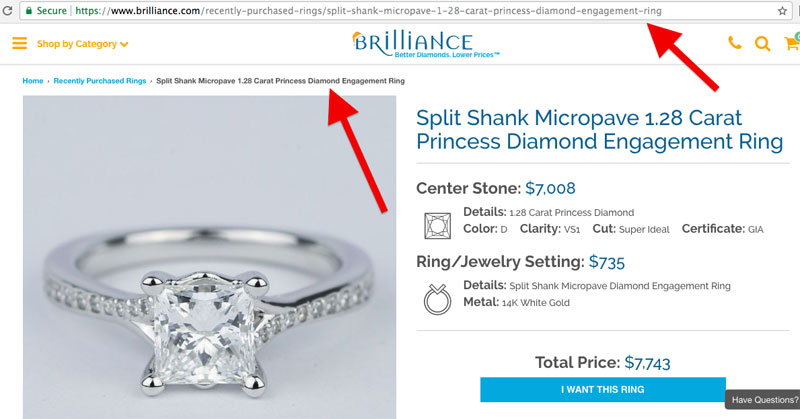Click the Center Stone price $7,008
Screen dimensions: 800x419
click(x=550, y=188)
